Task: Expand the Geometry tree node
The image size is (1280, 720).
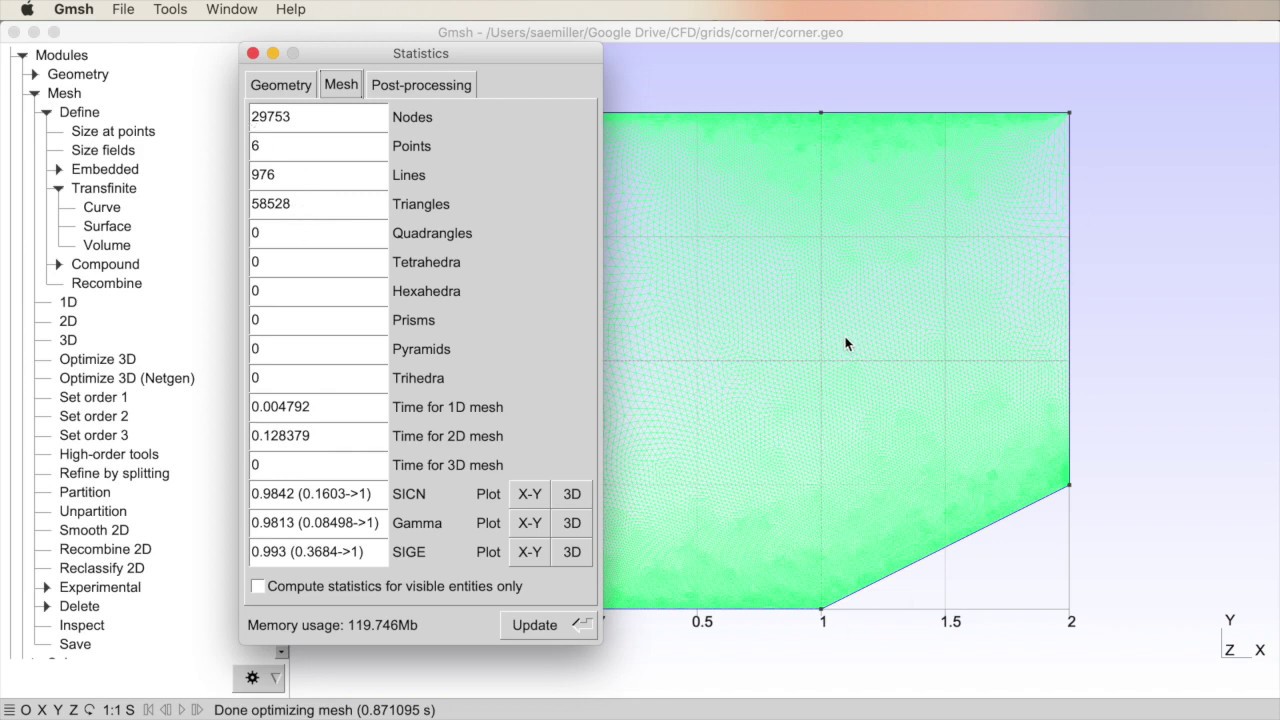Action: [x=35, y=74]
